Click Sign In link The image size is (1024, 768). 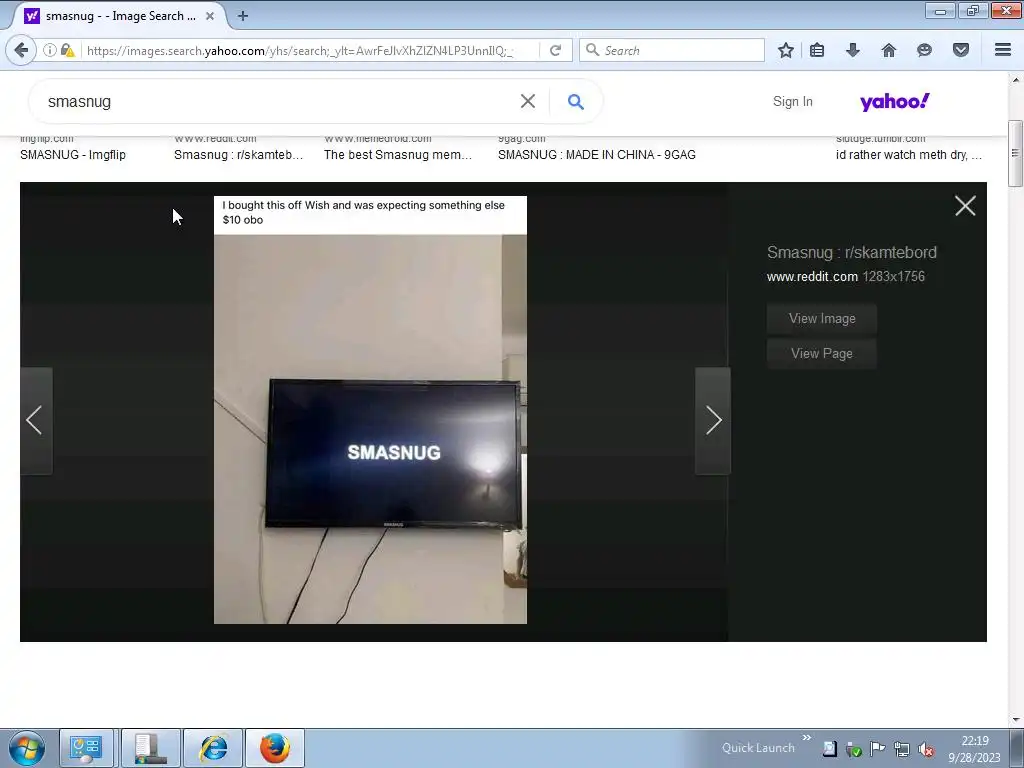point(793,101)
